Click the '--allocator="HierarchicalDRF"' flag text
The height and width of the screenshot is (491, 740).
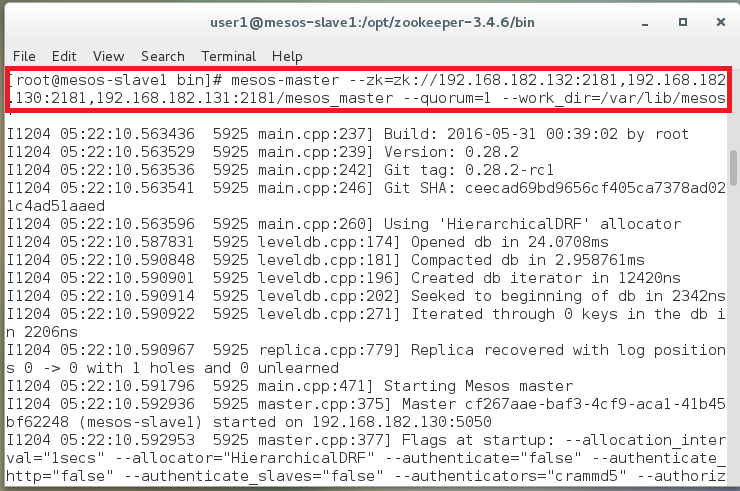pyautogui.click(x=244, y=457)
